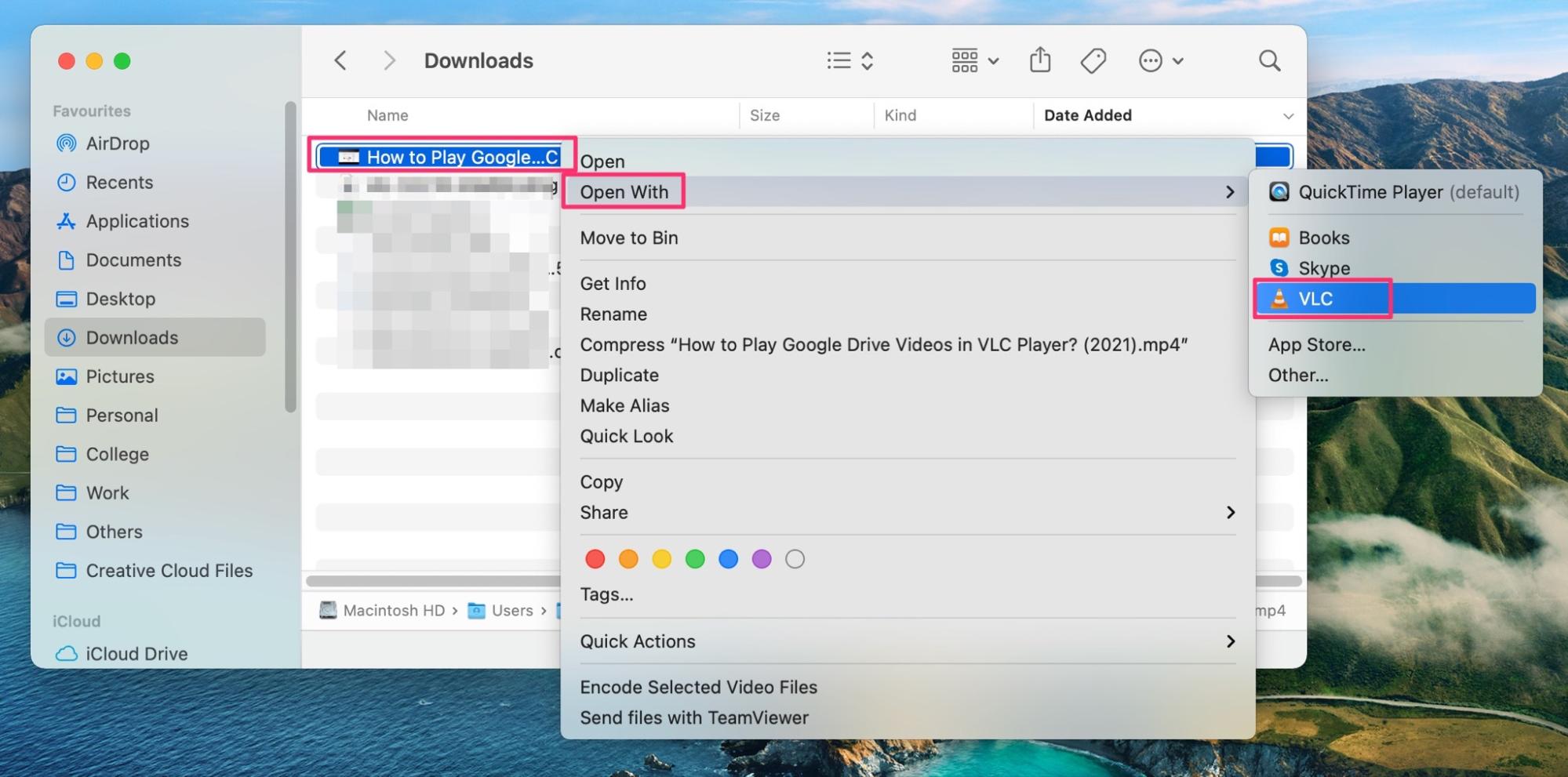
Task: Select Make Alias
Action: [908, 405]
